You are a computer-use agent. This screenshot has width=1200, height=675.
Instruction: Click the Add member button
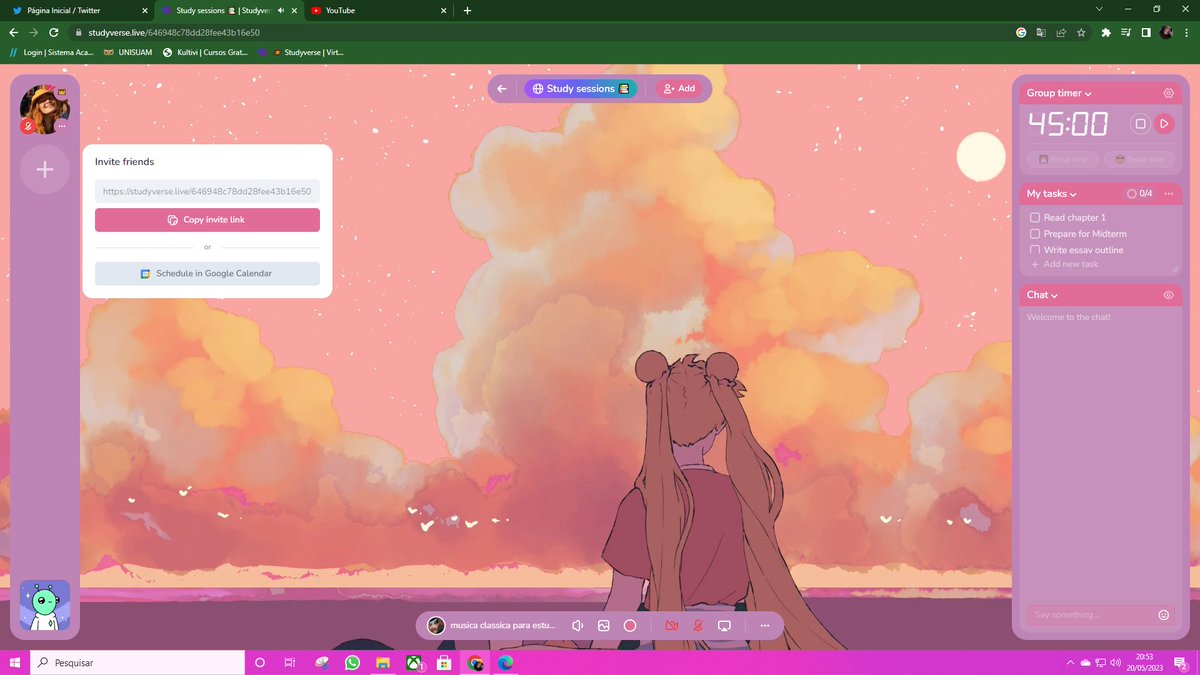[x=679, y=89]
